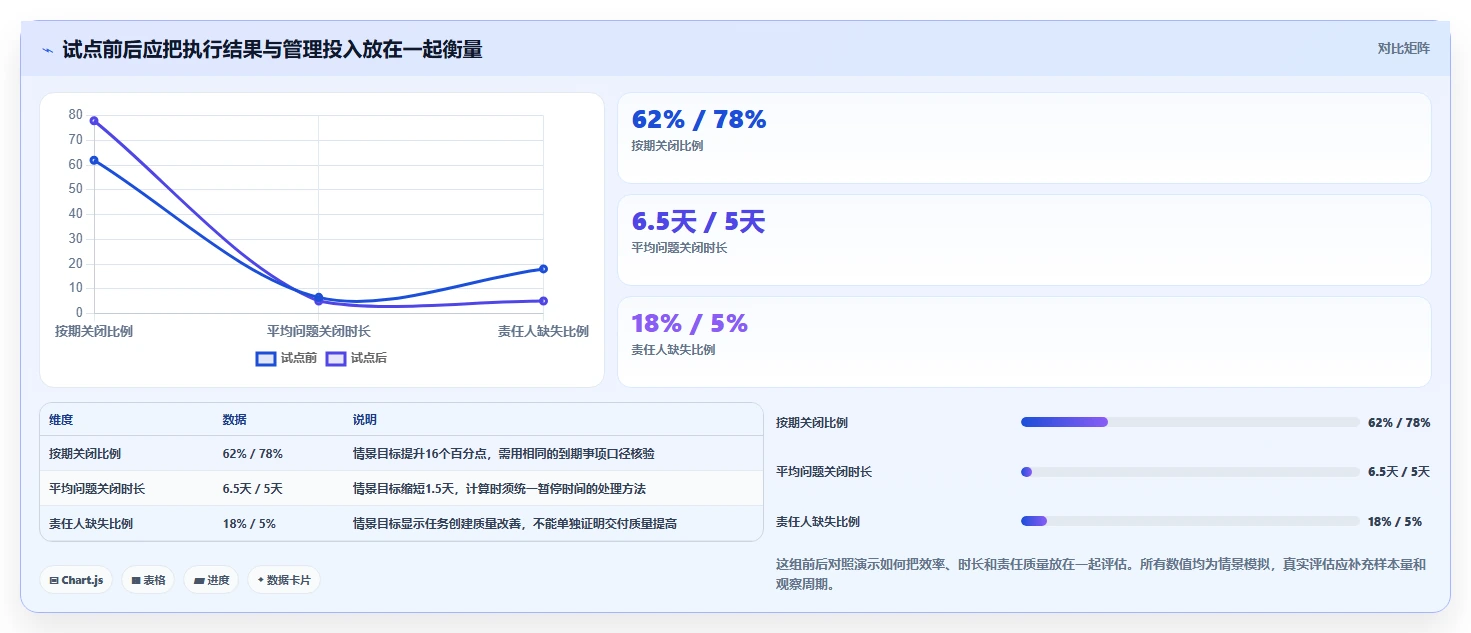Viewport: 1471px width, 633px height.
Task: Click the lightning icon beside the header title
Action: click(x=48, y=50)
